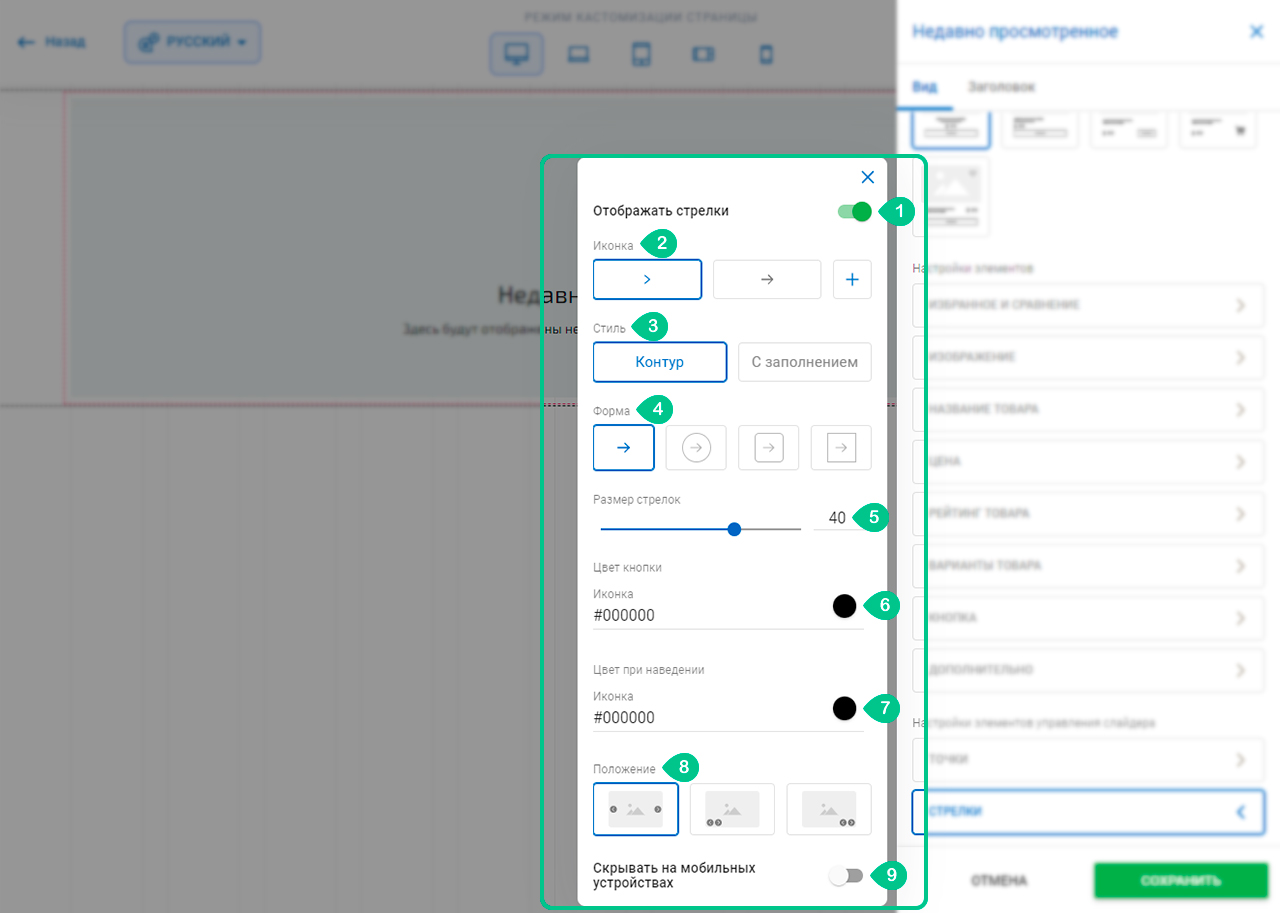Screen dimensions: 1280x913
Task: Select Контур style option
Action: 660,362
